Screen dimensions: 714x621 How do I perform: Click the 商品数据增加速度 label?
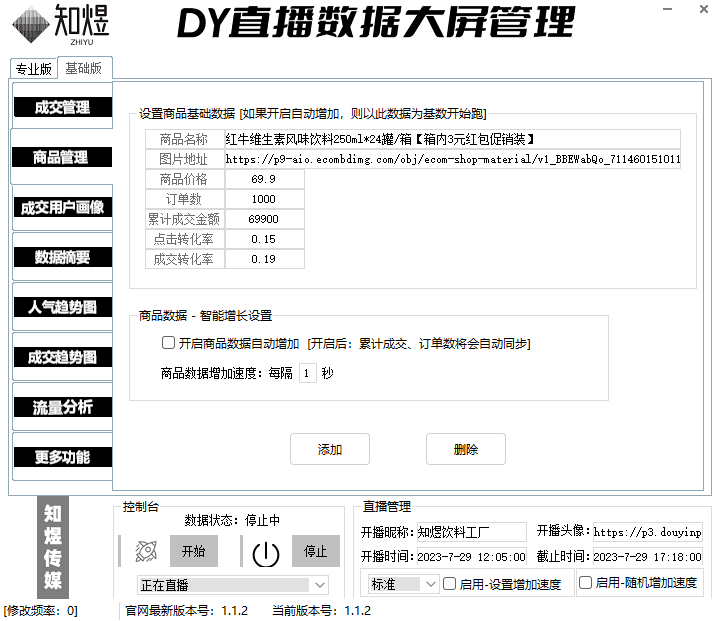(x=211, y=373)
